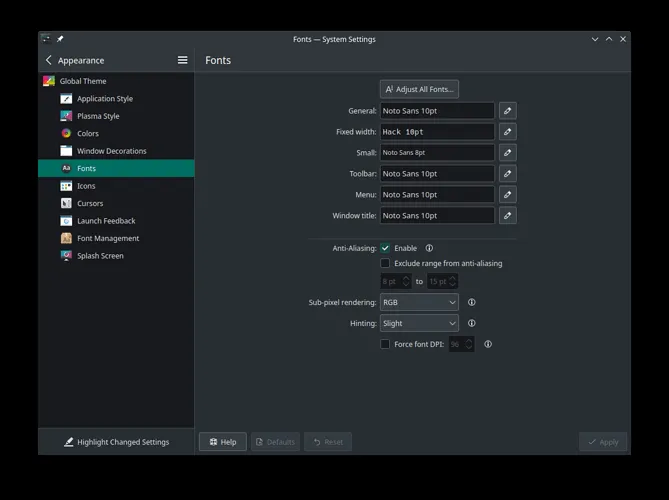Enable the Force font DPI checkbox
This screenshot has width=669, height=500.
pos(385,344)
